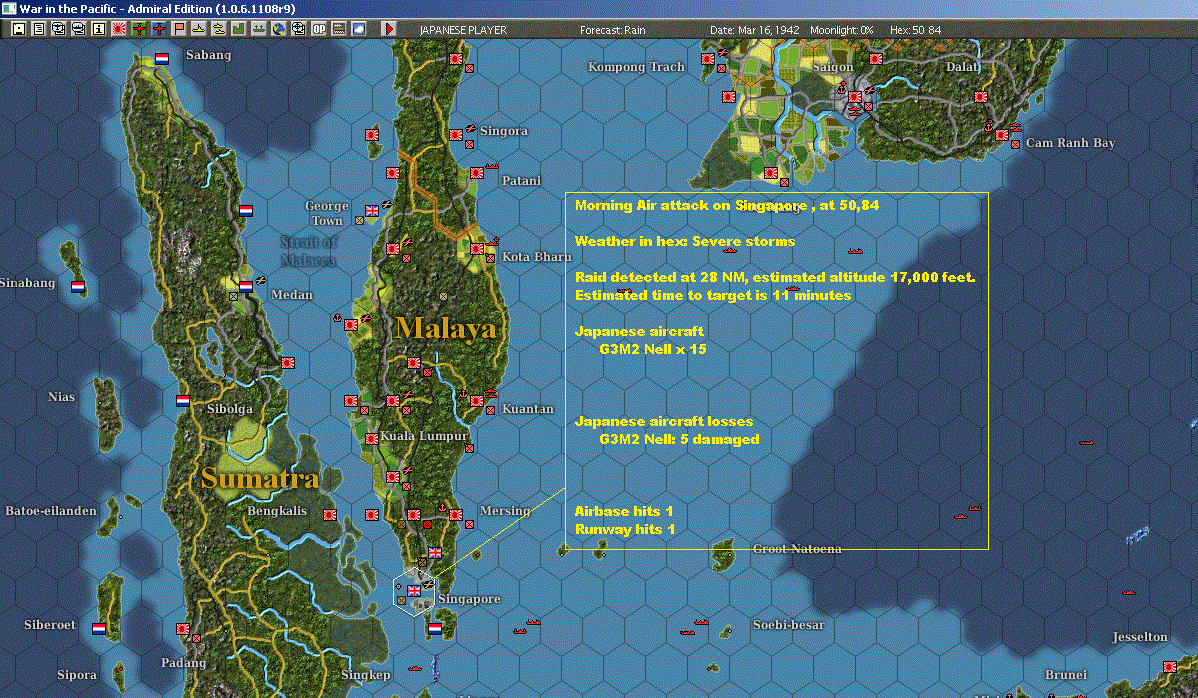Click the striped list toolbar icon
This screenshot has height=698, width=1198.
(338, 29)
